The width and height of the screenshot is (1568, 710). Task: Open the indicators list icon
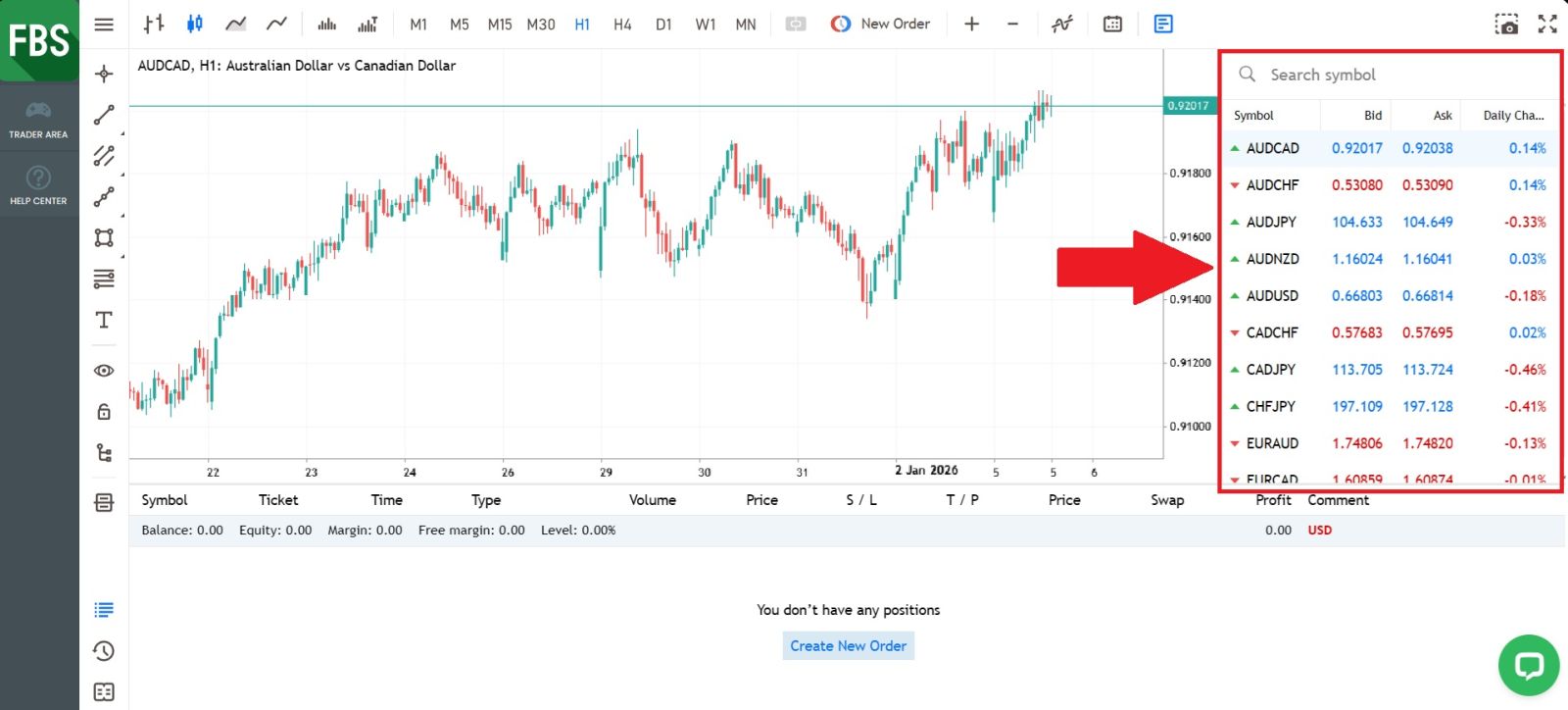click(x=1062, y=24)
